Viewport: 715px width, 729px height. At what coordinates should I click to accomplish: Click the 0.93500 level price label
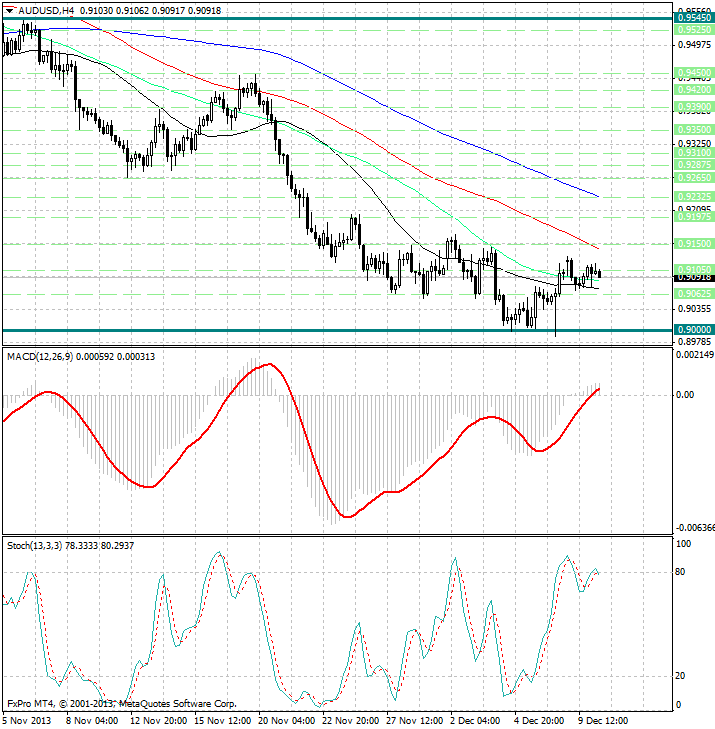(694, 130)
